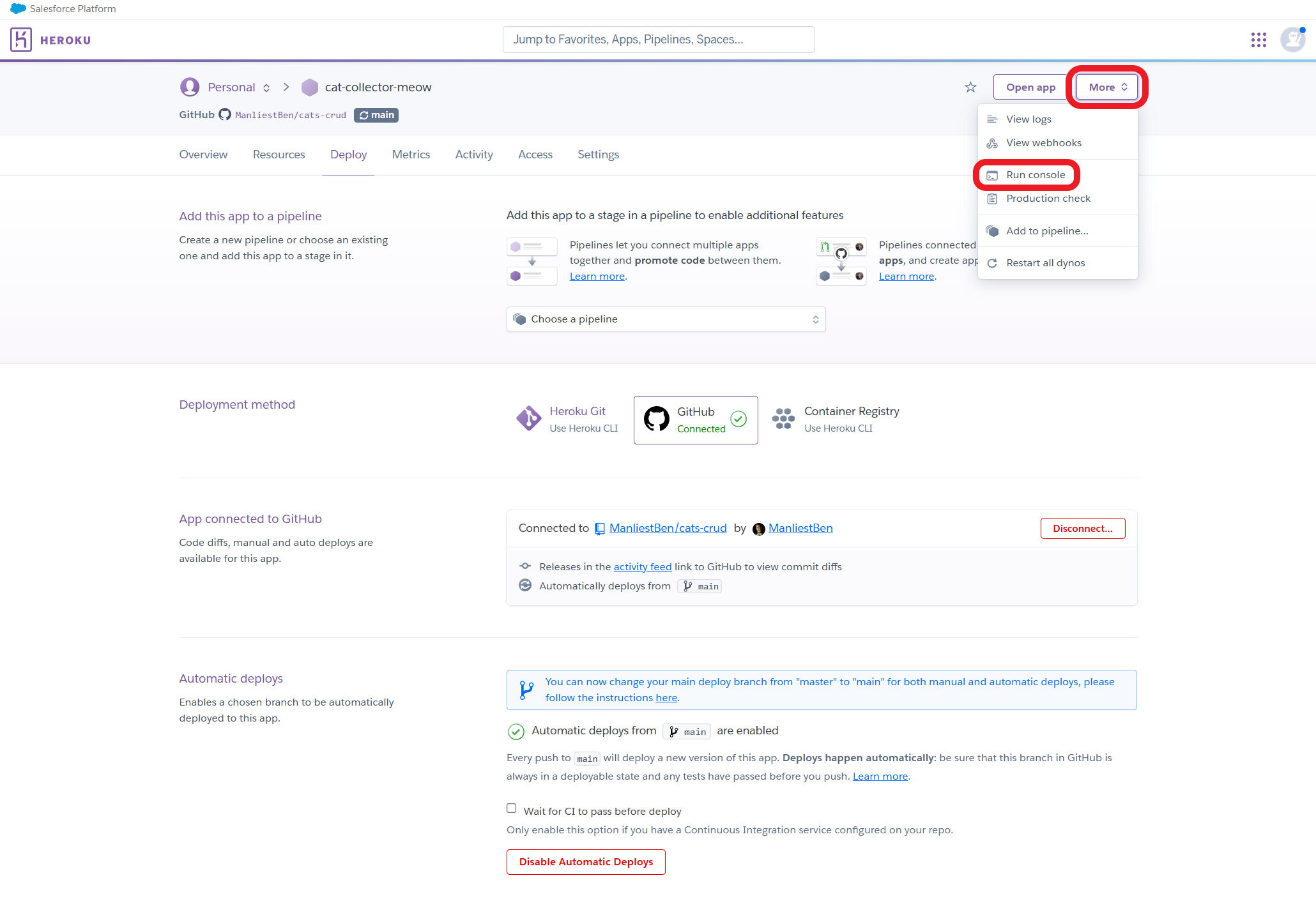Screen dimensions: 1316x901
Task: Choose Restart all dynos from menu
Action: [1045, 263]
